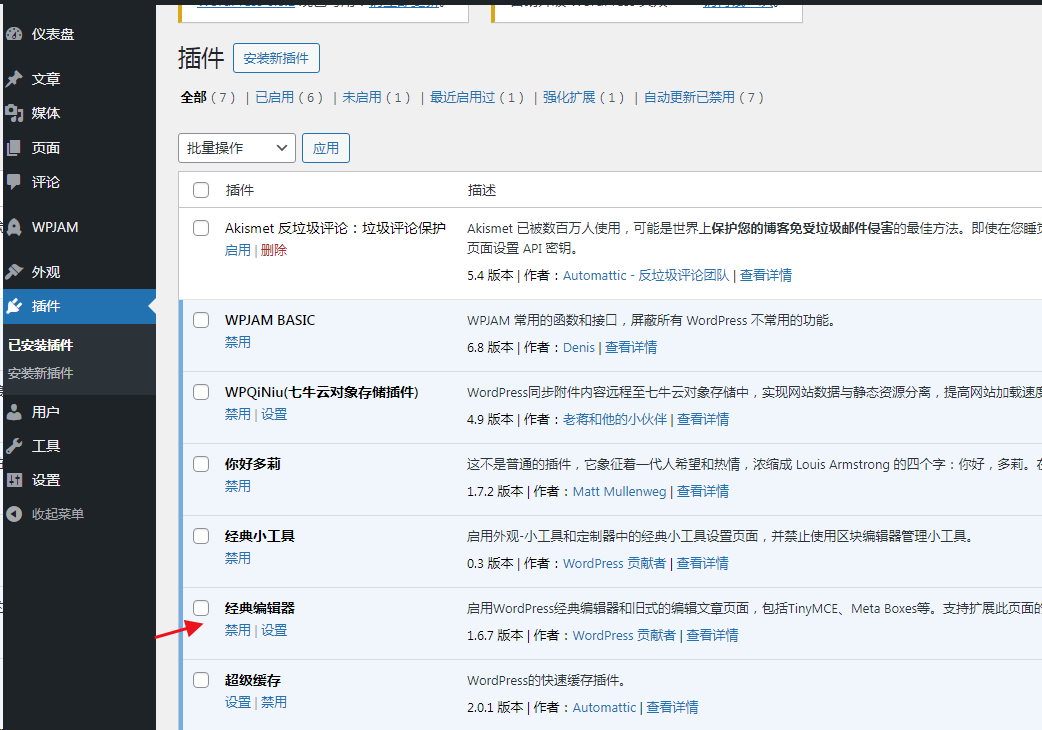Open the 页面 sidebar menu
The image size is (1042, 730).
(x=46, y=148)
